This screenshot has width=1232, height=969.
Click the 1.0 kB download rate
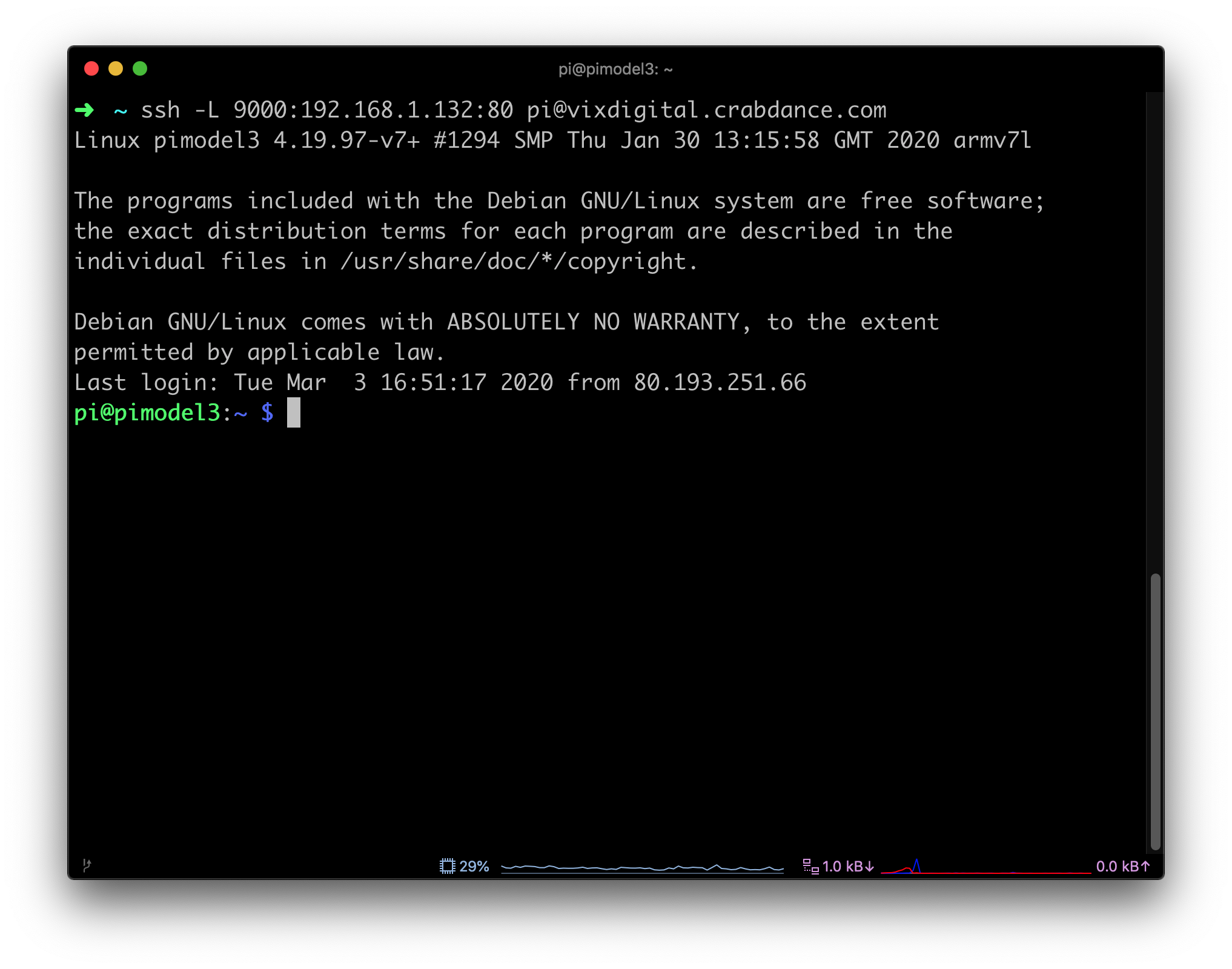848,866
